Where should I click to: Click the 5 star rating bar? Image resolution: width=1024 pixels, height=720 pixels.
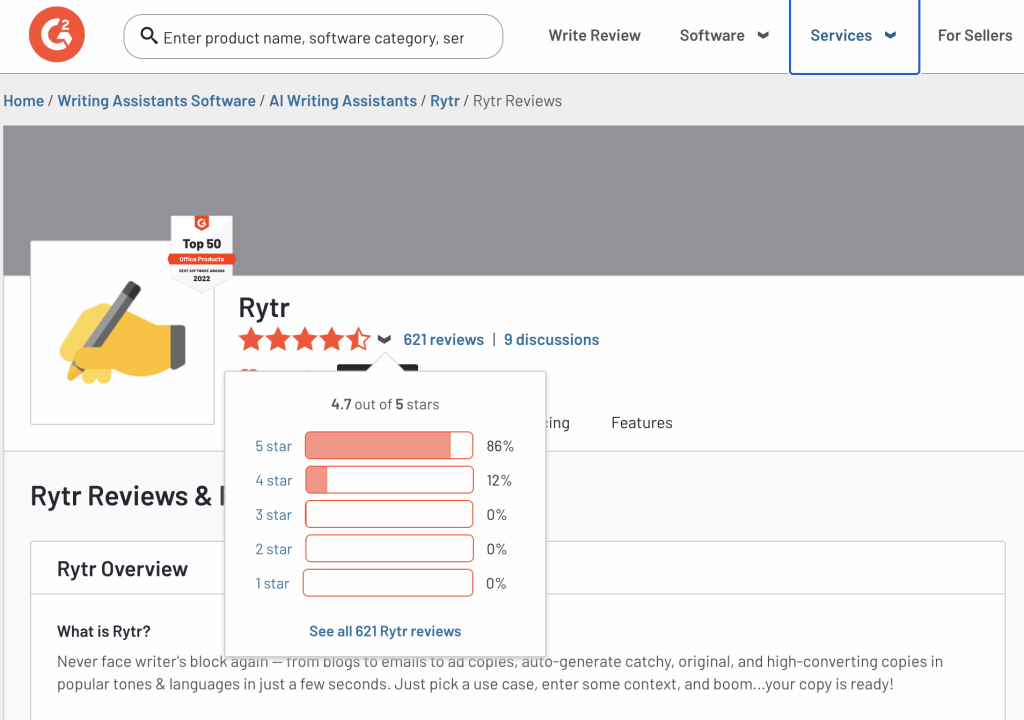click(389, 446)
